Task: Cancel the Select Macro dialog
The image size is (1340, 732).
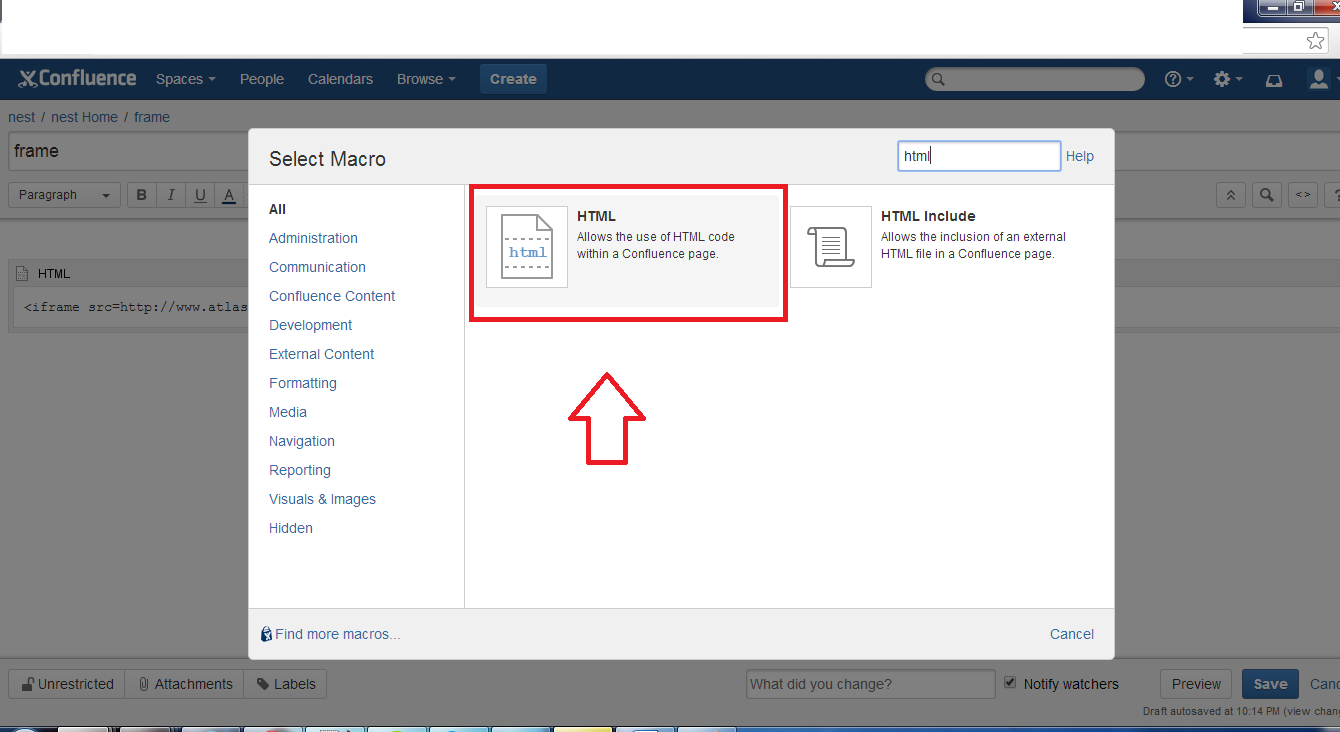Action: pyautogui.click(x=1071, y=634)
